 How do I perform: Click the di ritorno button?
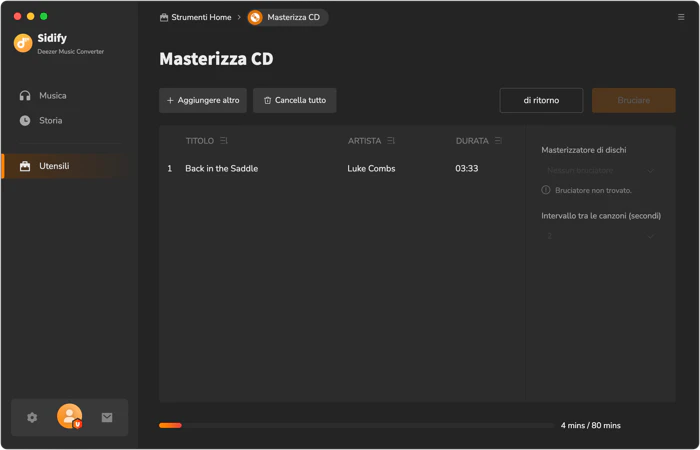[541, 100]
